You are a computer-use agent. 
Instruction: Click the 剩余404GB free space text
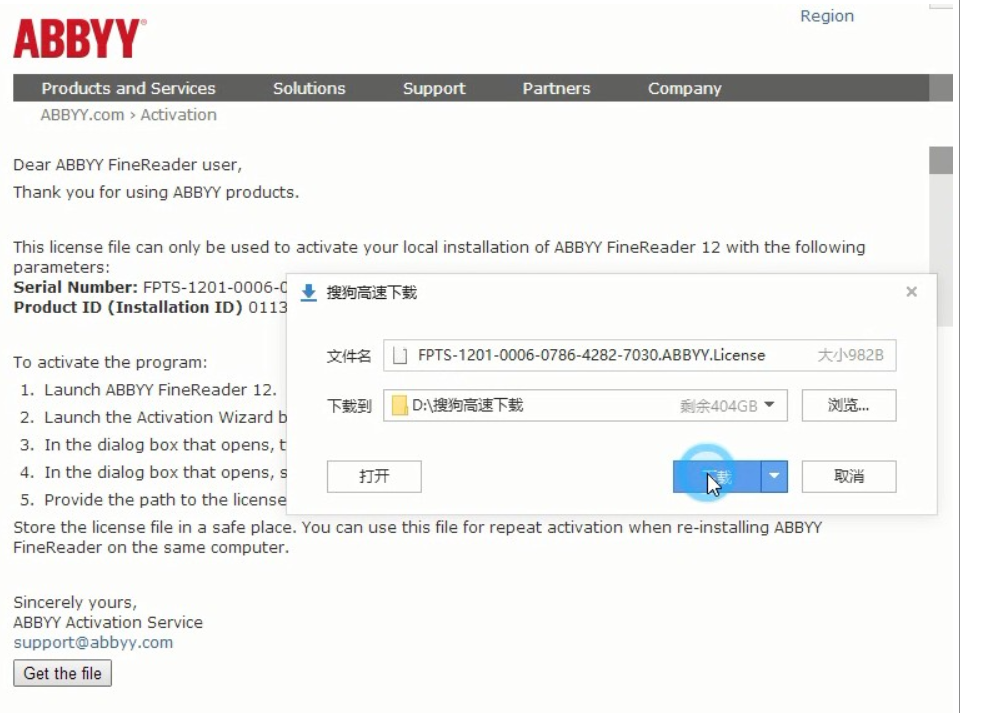point(719,406)
